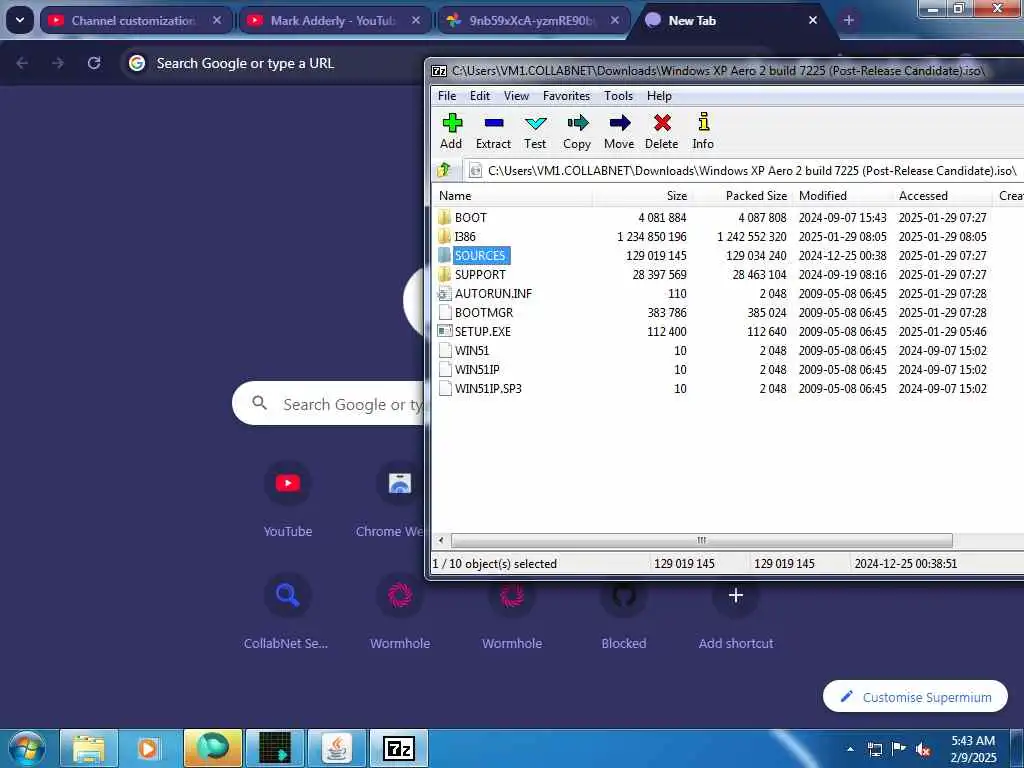Switch to the 9nb59xXcA tab
This screenshot has width=1024, height=768.
(532, 21)
